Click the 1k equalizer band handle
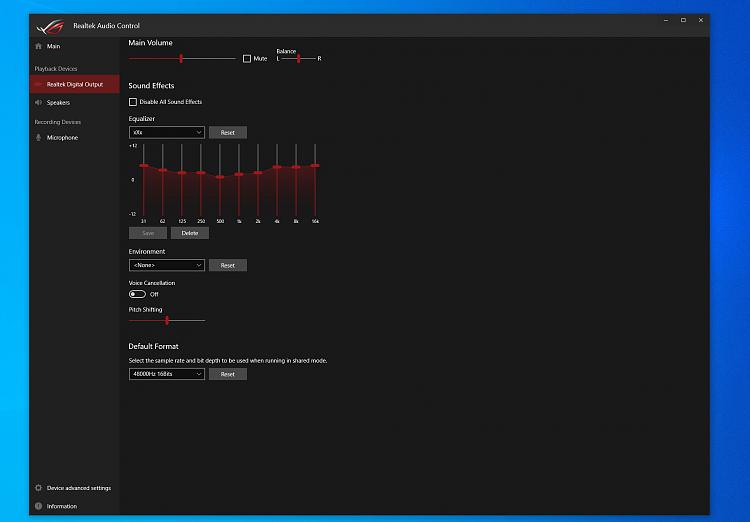 tap(239, 174)
